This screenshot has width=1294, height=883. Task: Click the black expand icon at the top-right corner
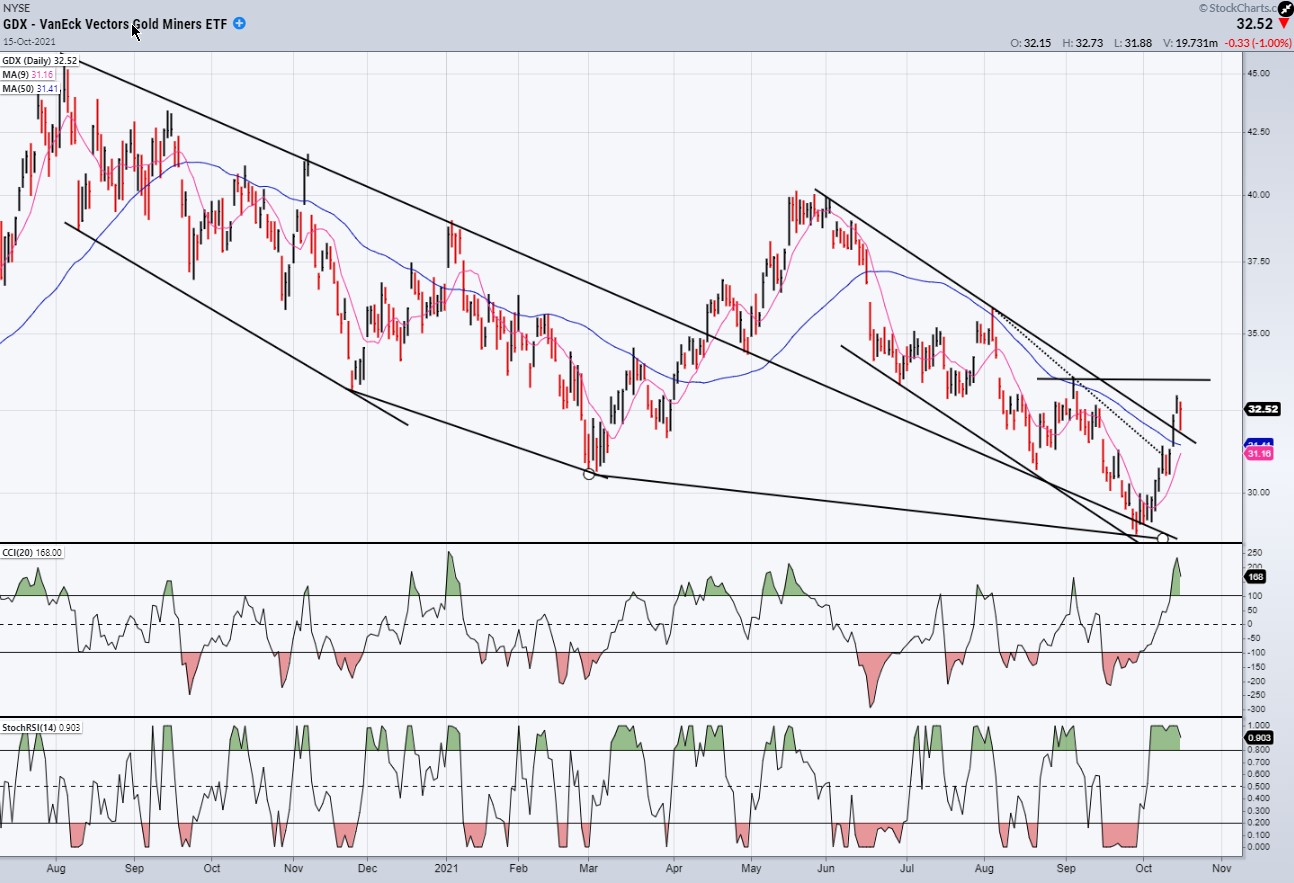pyautogui.click(x=1285, y=8)
